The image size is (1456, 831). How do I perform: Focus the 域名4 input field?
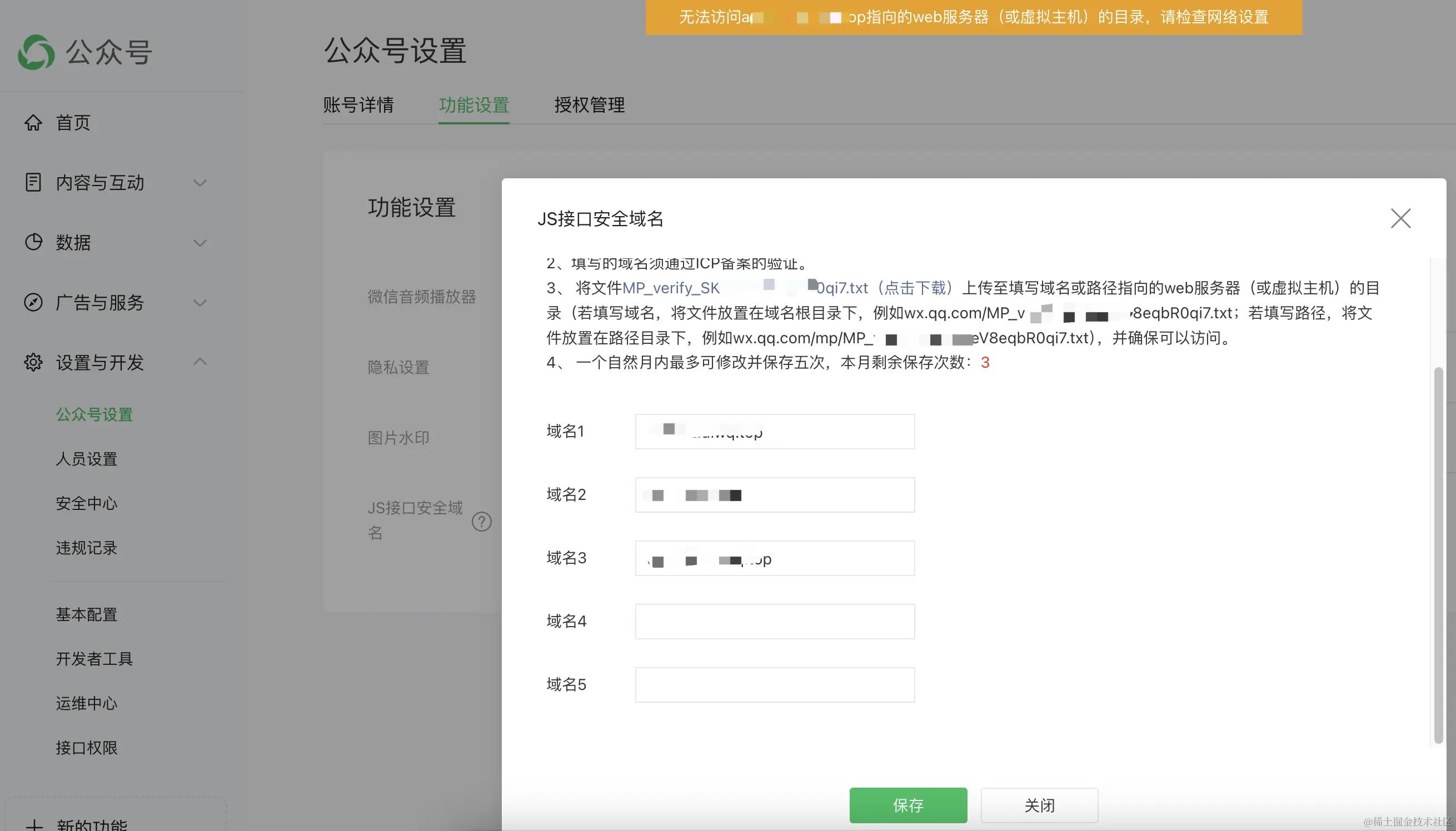(x=774, y=622)
